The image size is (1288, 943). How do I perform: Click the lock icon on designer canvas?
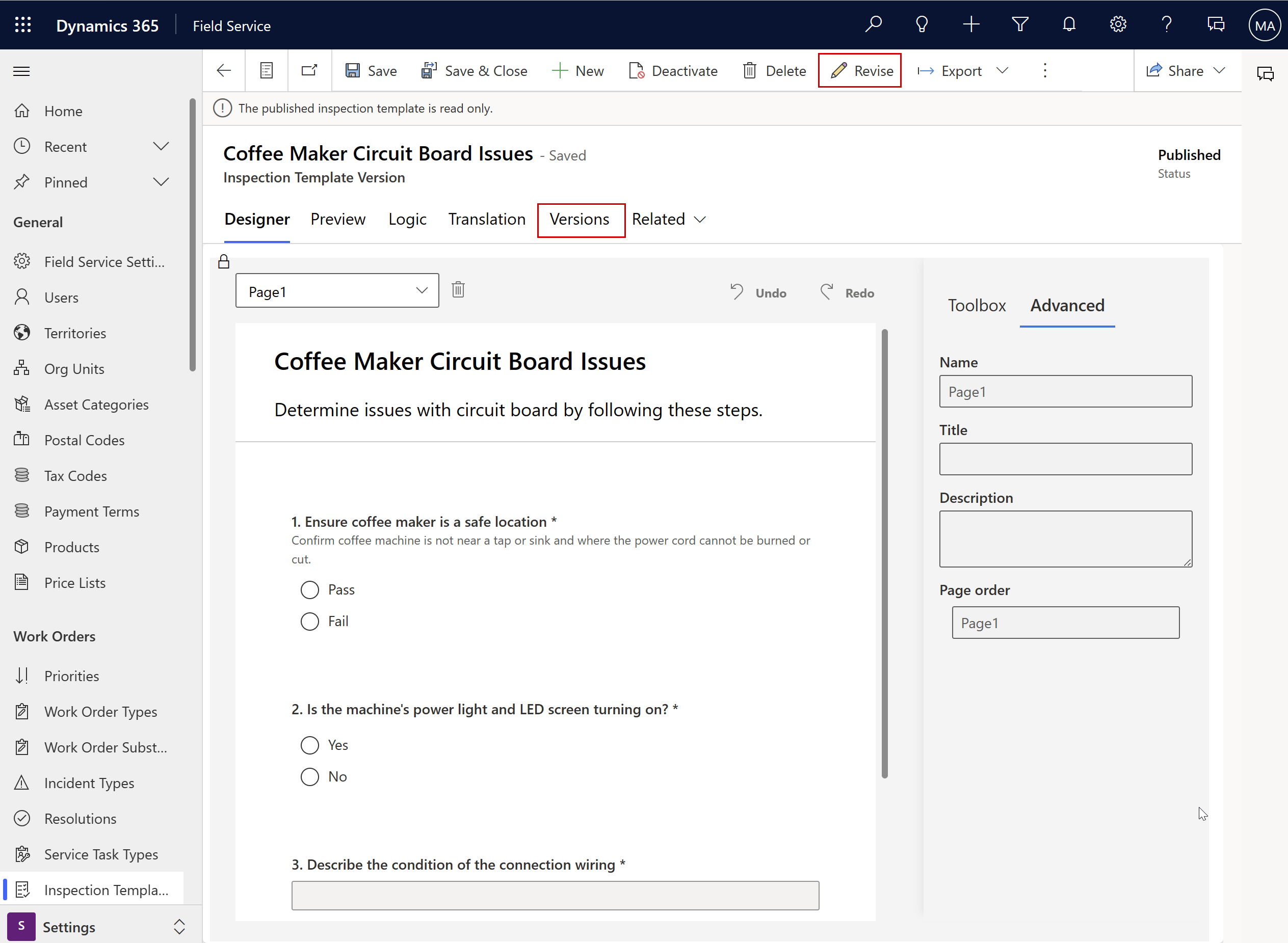[224, 262]
